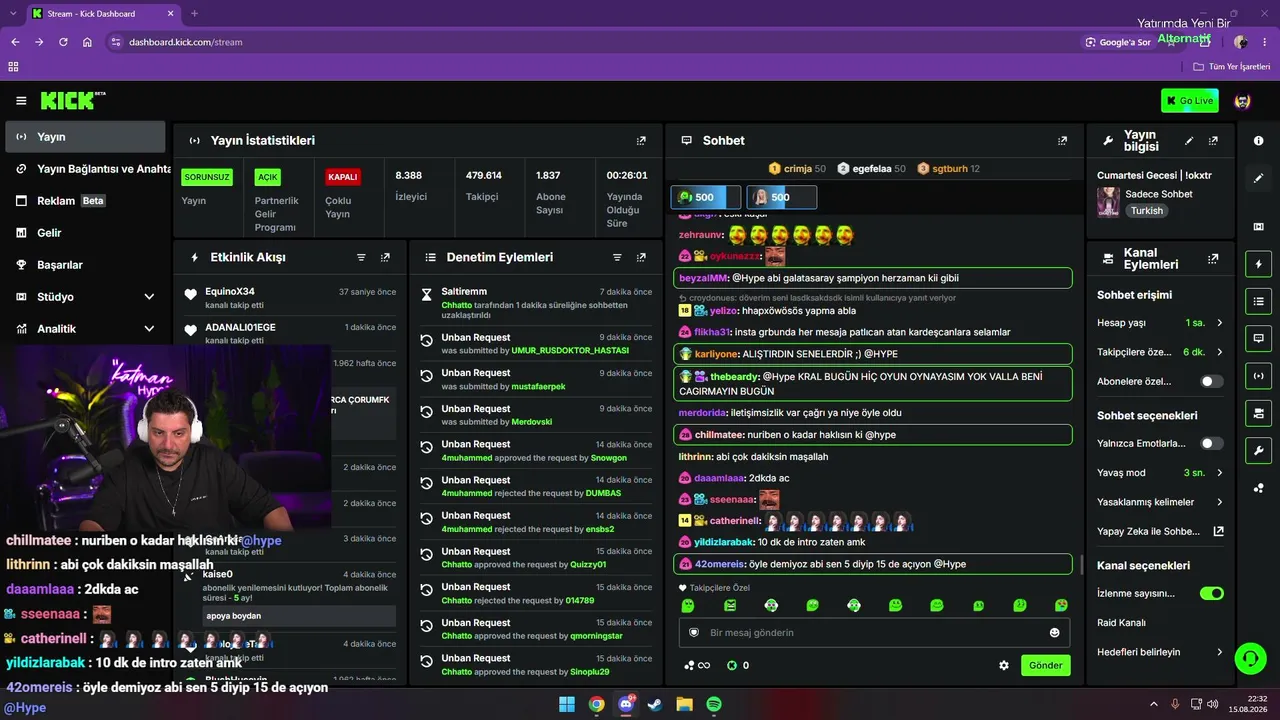
Task: Open the filter icon in Etkinlik Akışı
Action: [361, 257]
